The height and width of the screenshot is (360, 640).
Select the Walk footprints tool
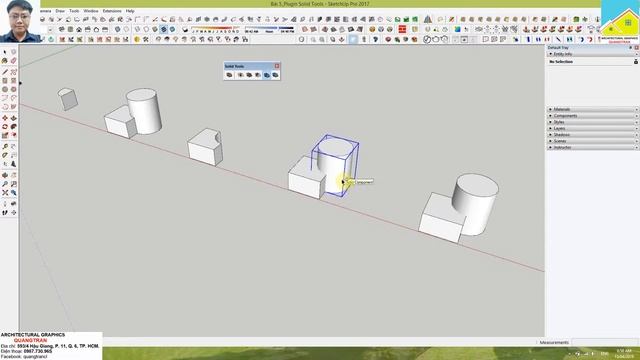coord(5,213)
